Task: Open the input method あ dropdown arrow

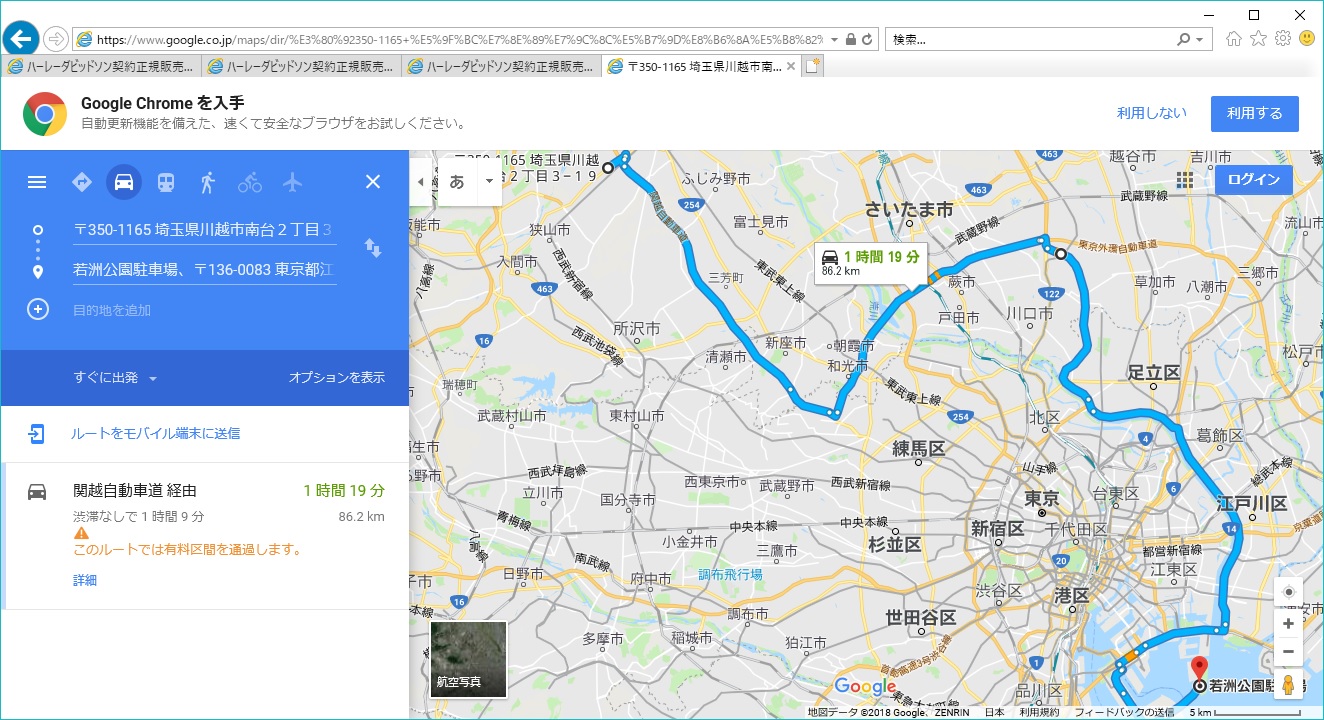Action: [489, 182]
